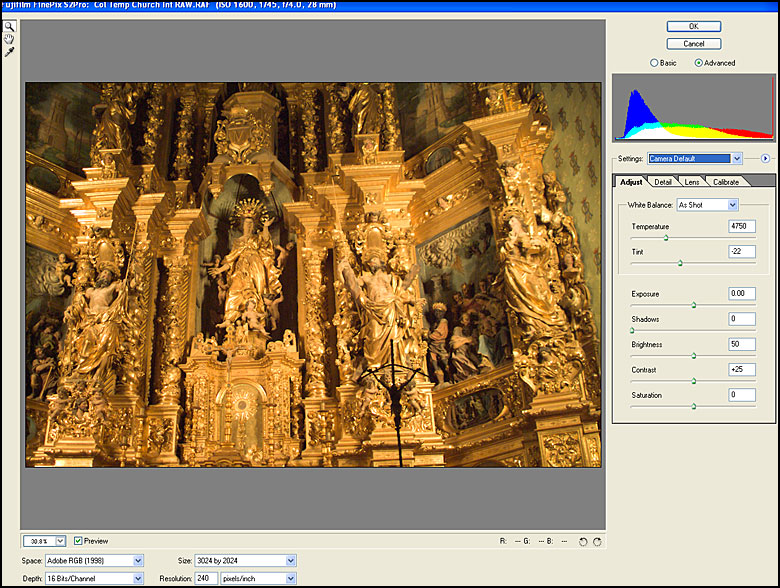Click the Temperature value field 4750

[742, 226]
